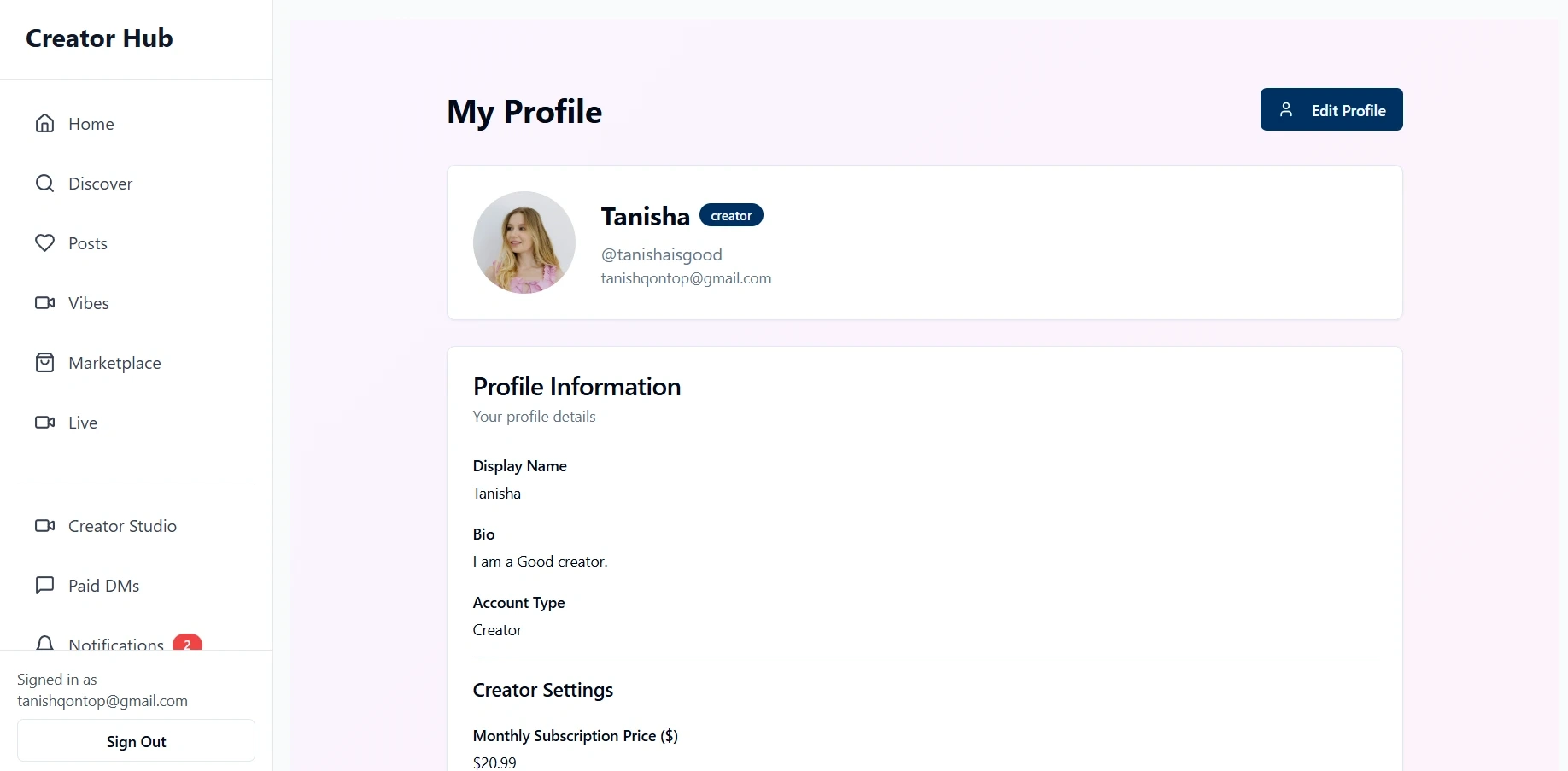
Task: Click the Posts heart icon
Action: tap(44, 243)
